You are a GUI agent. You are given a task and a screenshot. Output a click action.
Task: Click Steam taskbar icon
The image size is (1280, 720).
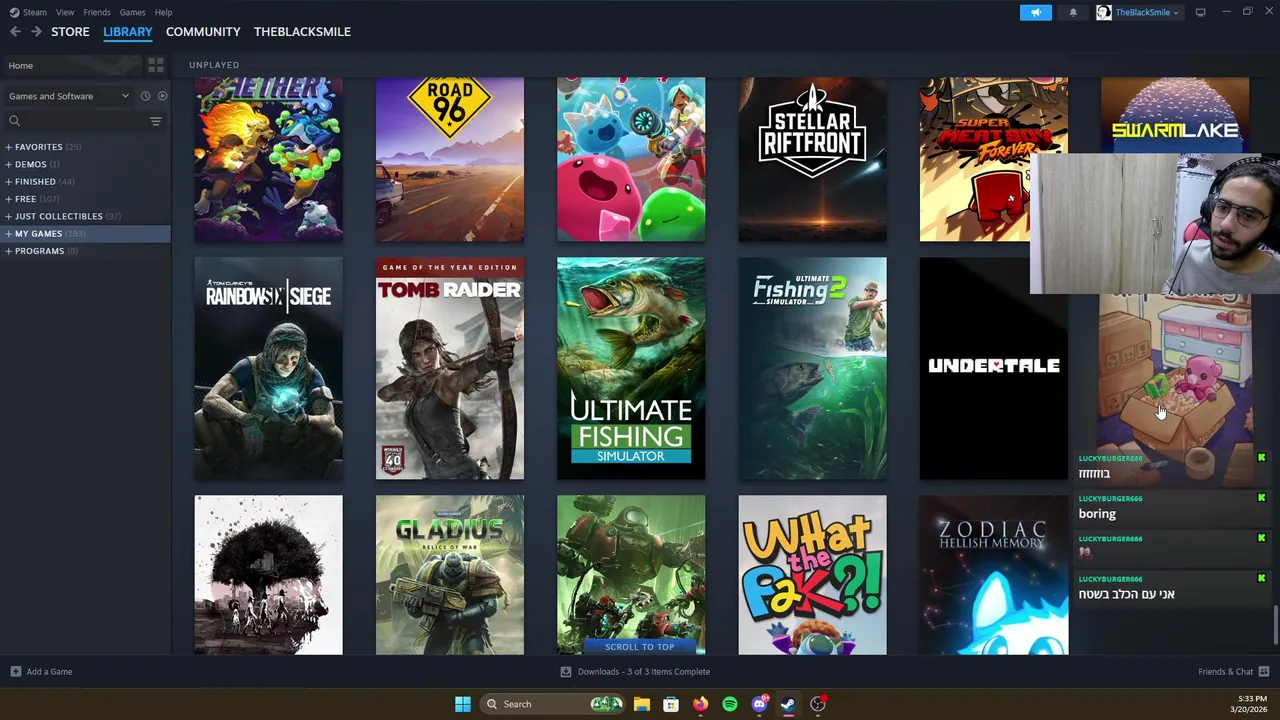[x=788, y=704]
